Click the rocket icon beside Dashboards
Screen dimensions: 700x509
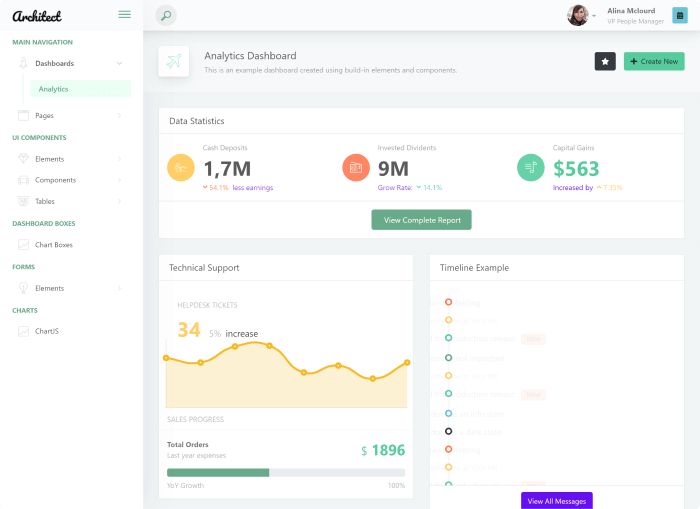[x=23, y=63]
